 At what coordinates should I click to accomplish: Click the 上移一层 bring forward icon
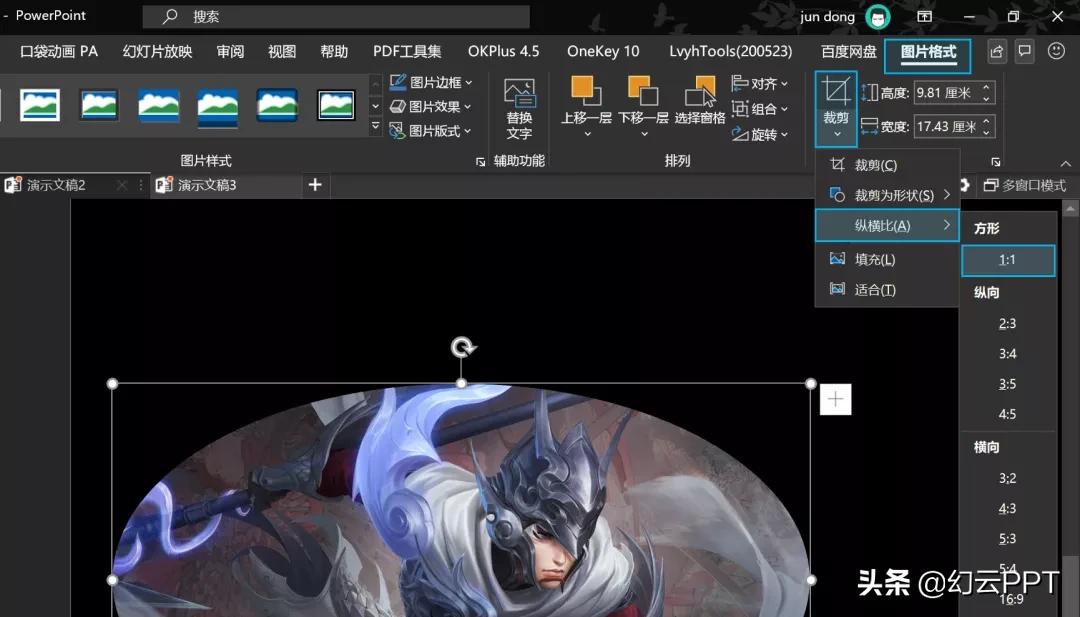(x=586, y=91)
